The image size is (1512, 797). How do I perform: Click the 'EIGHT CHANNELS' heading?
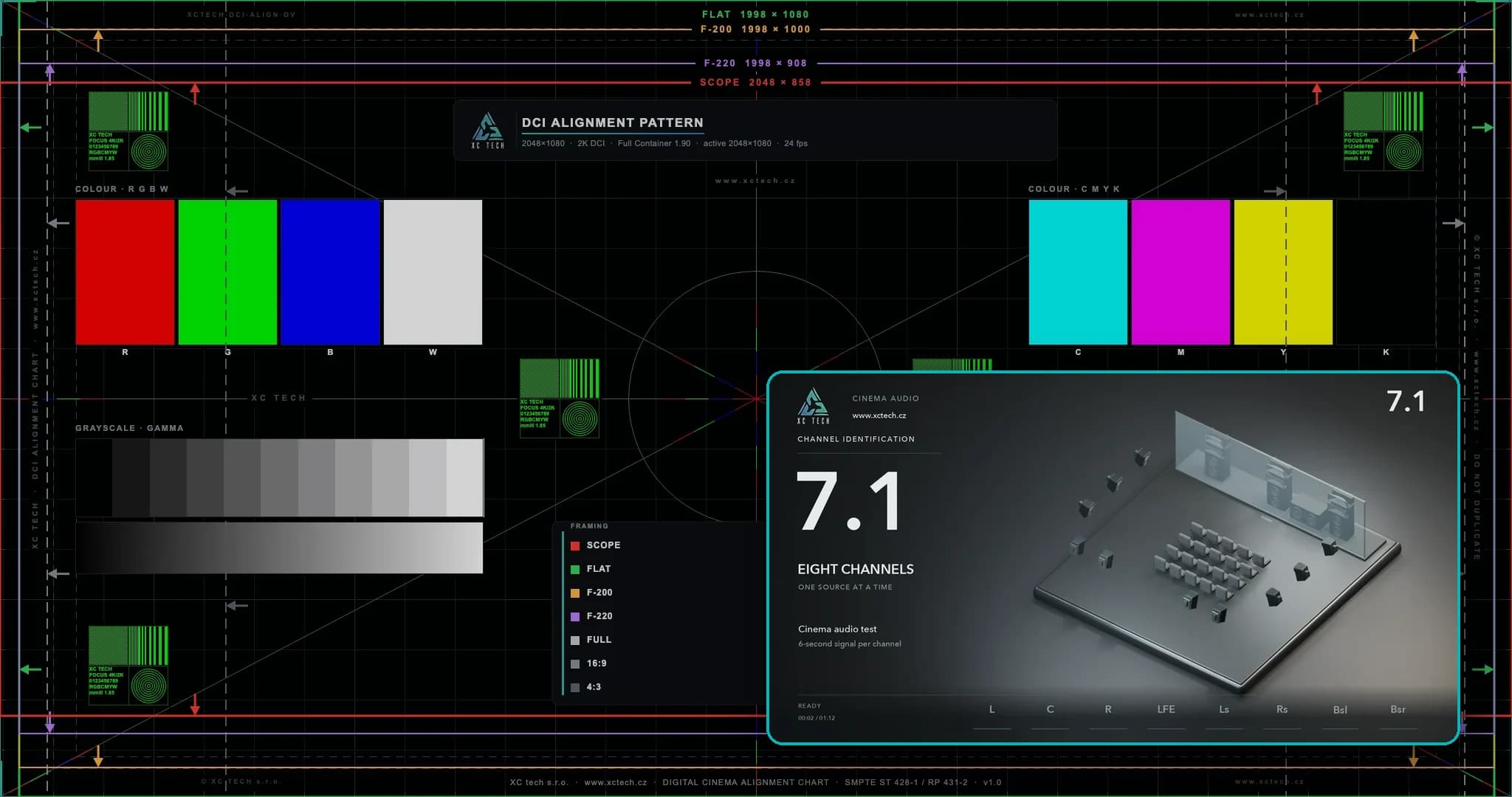(855, 569)
